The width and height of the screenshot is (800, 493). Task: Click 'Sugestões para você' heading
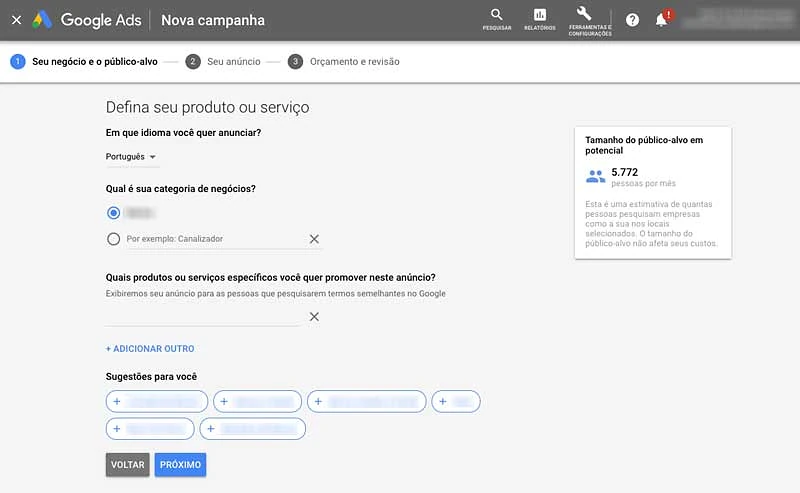point(151,377)
